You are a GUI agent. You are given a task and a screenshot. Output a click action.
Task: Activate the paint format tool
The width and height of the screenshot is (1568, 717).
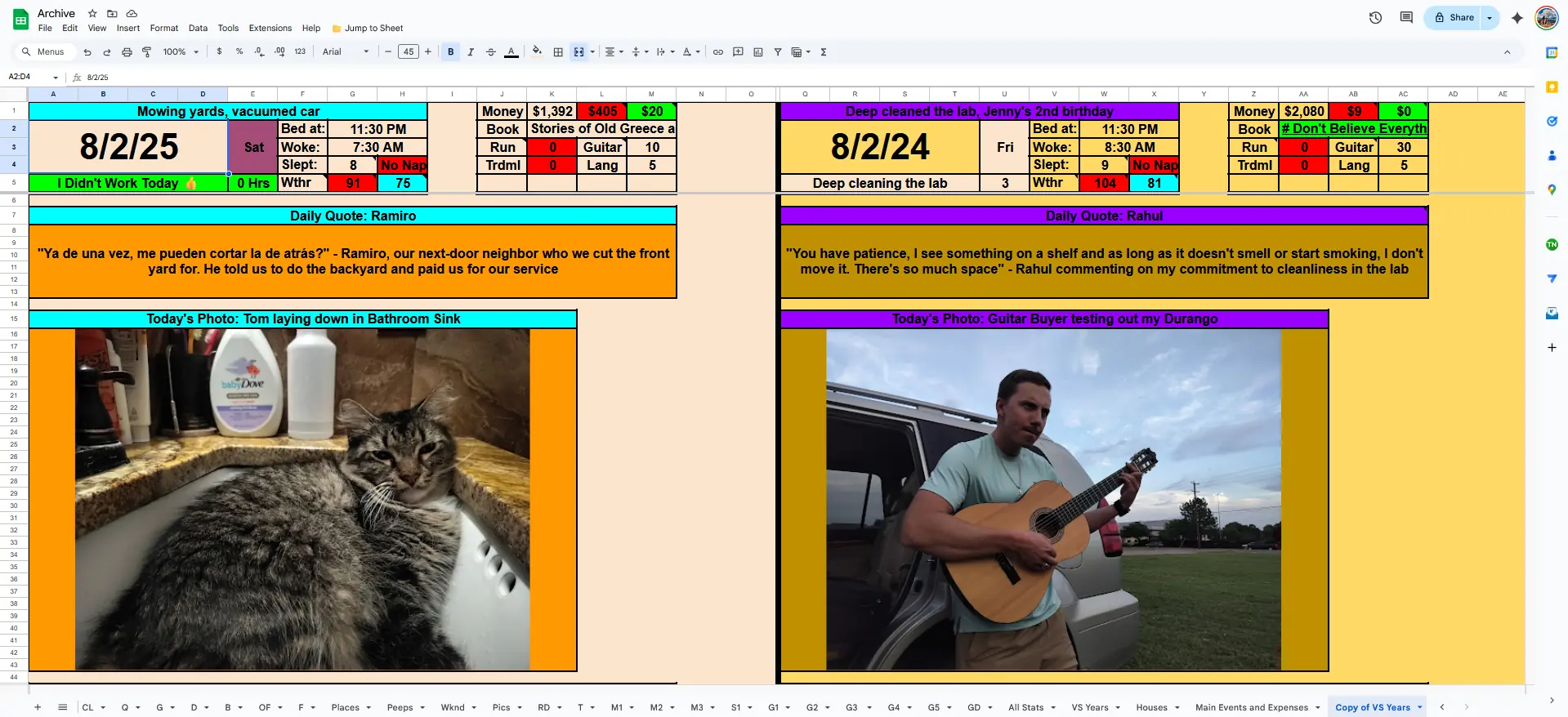tap(147, 52)
